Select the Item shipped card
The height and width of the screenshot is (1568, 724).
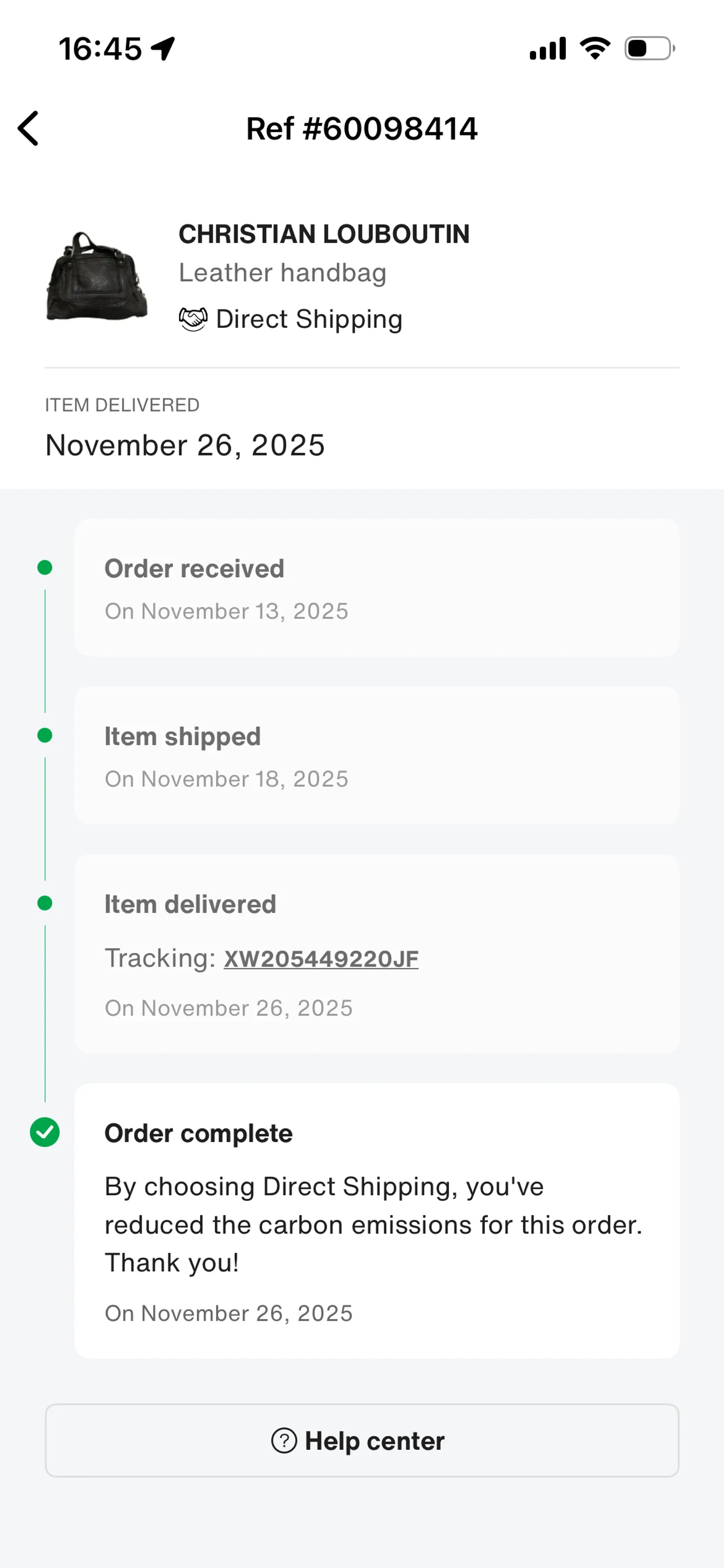click(x=376, y=755)
